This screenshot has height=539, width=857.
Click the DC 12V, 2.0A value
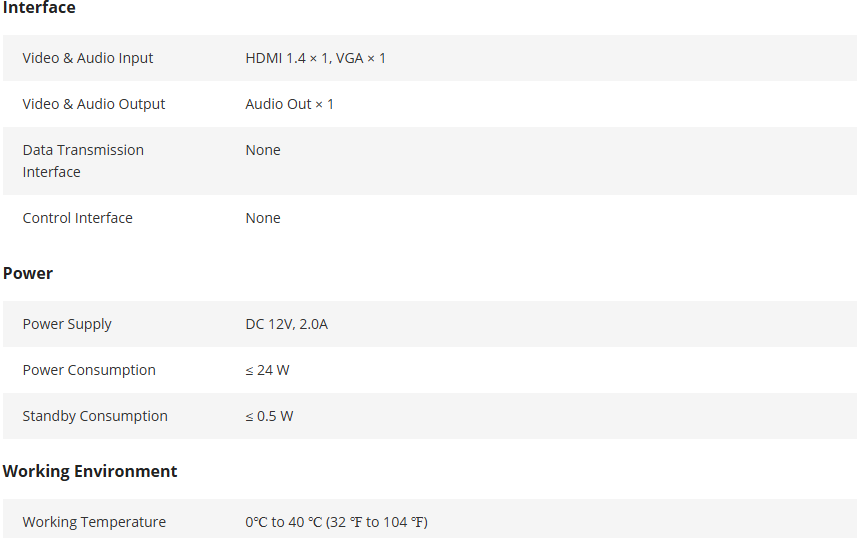[x=287, y=324]
